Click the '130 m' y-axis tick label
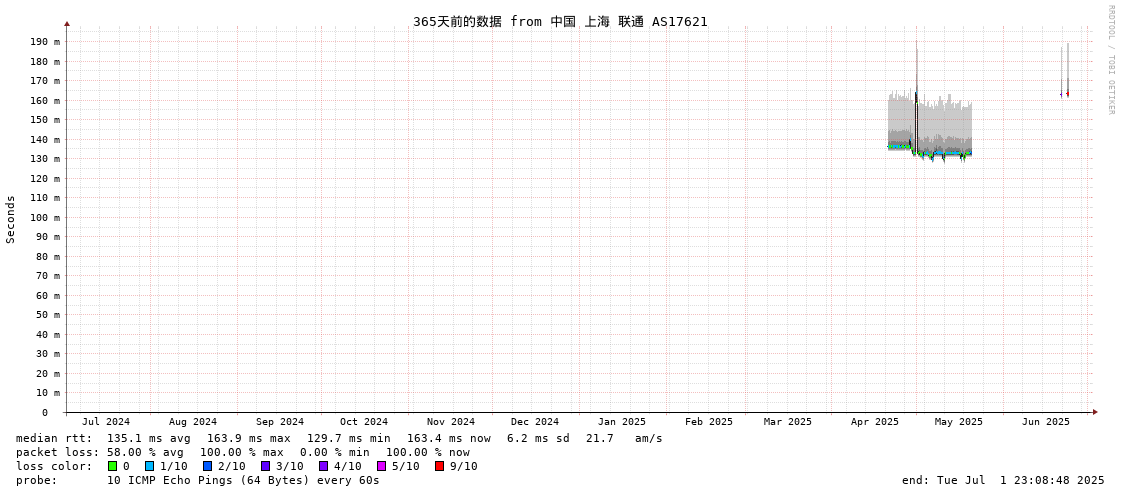This screenshot has width=1121, height=494. click(45, 159)
